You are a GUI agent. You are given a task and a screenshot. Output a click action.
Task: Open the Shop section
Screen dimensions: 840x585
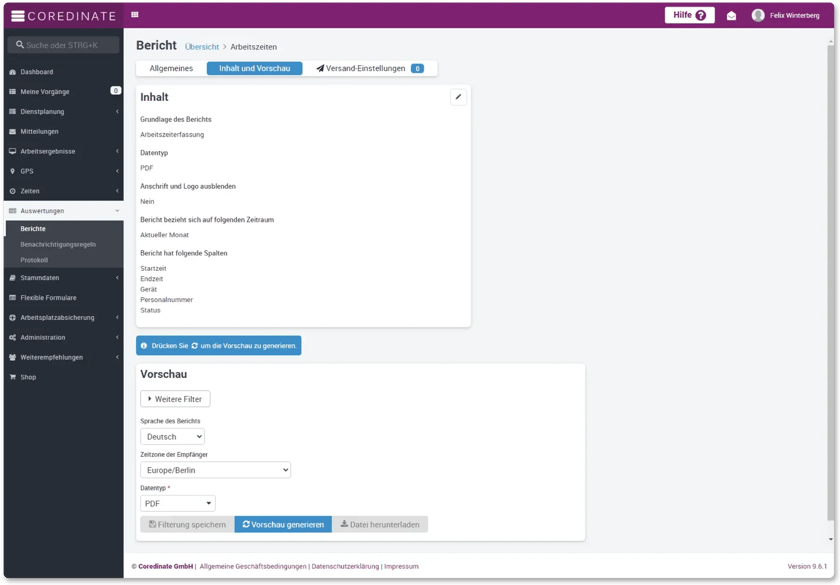[x=28, y=377]
